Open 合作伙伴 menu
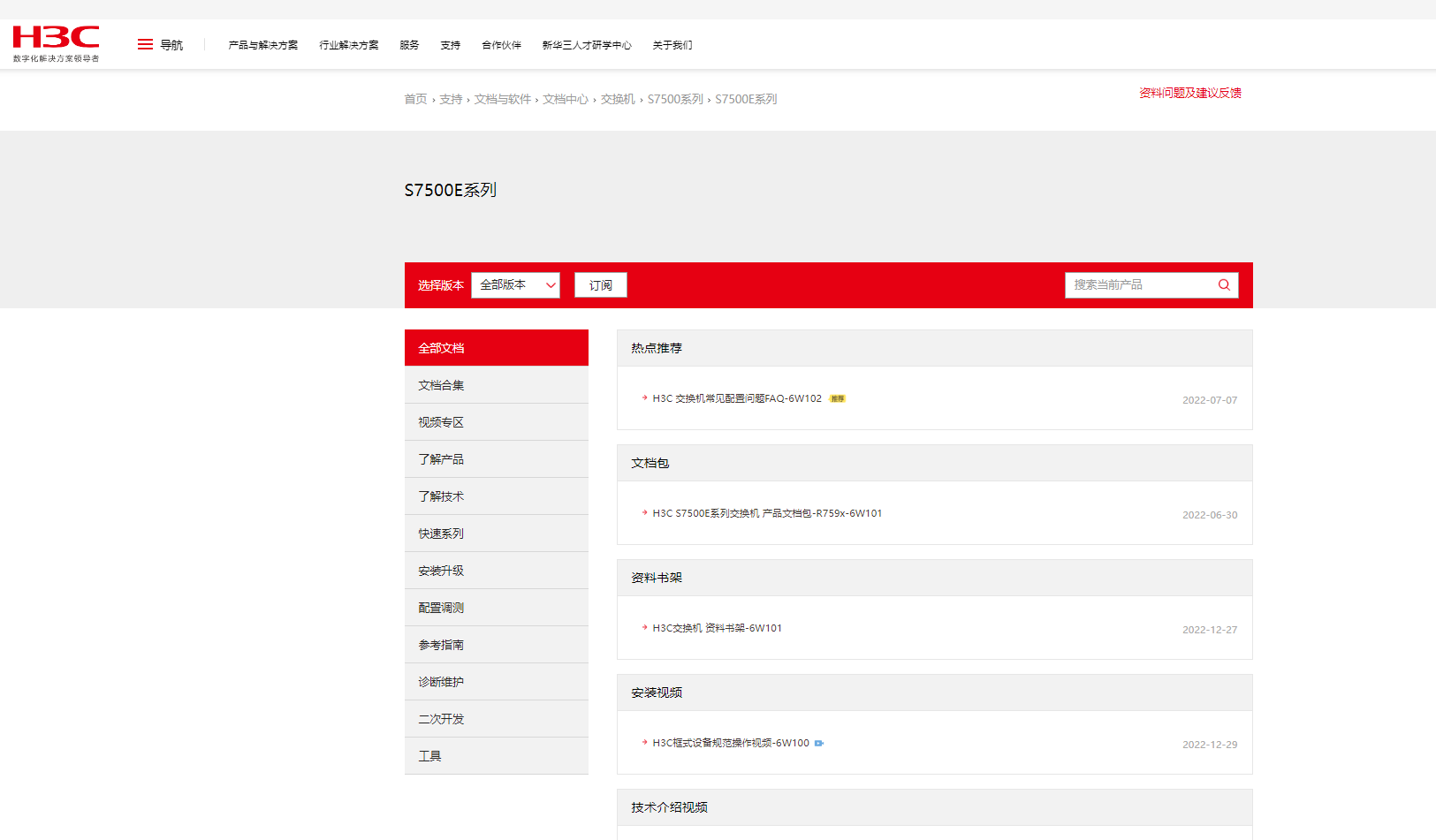The height and width of the screenshot is (840, 1436). click(x=501, y=45)
